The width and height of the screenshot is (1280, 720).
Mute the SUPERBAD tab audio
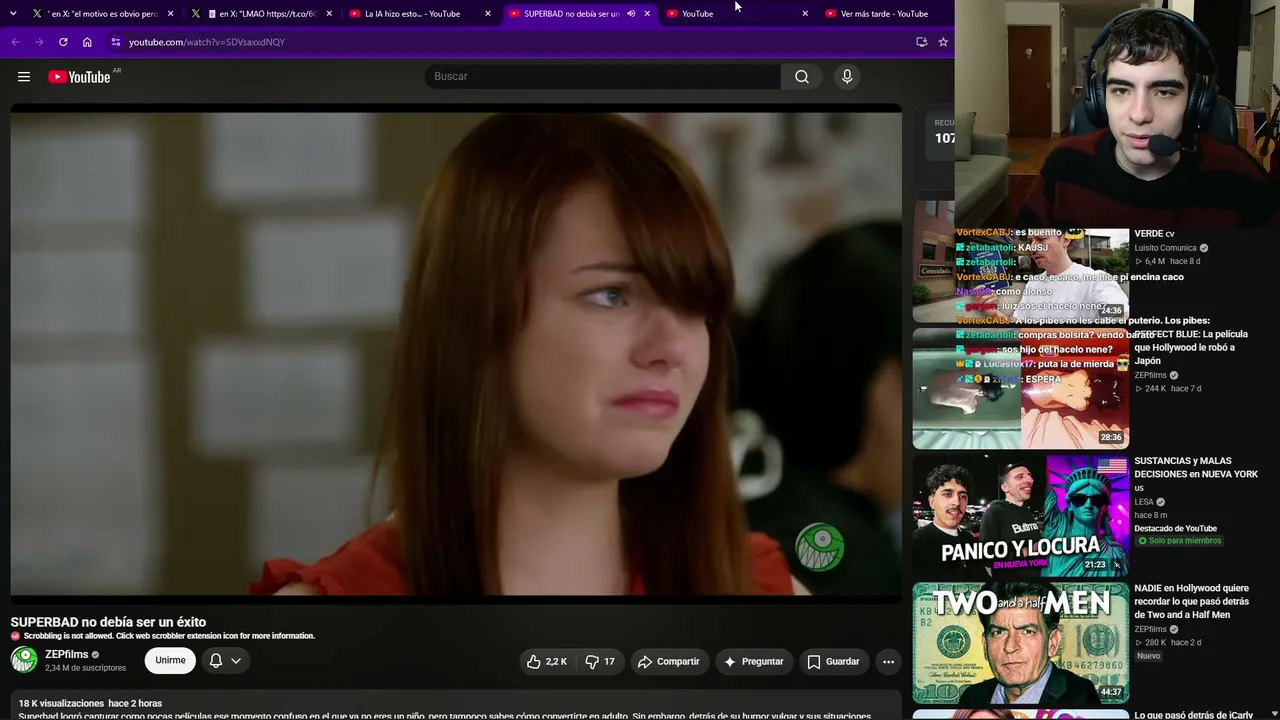[x=631, y=14]
